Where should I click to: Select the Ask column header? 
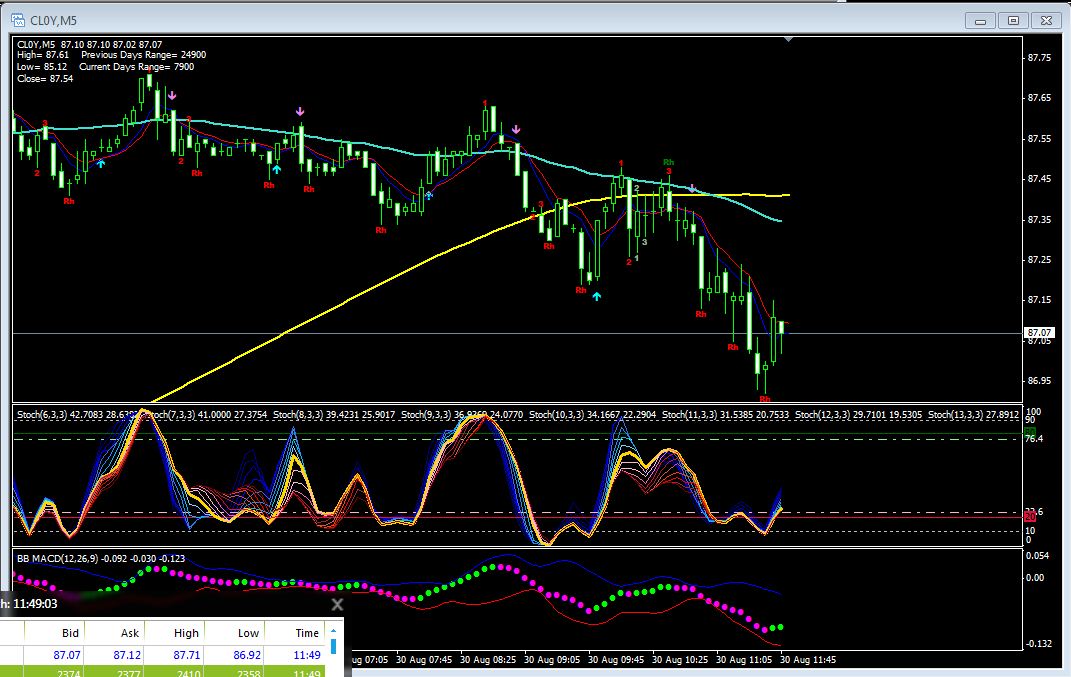130,633
